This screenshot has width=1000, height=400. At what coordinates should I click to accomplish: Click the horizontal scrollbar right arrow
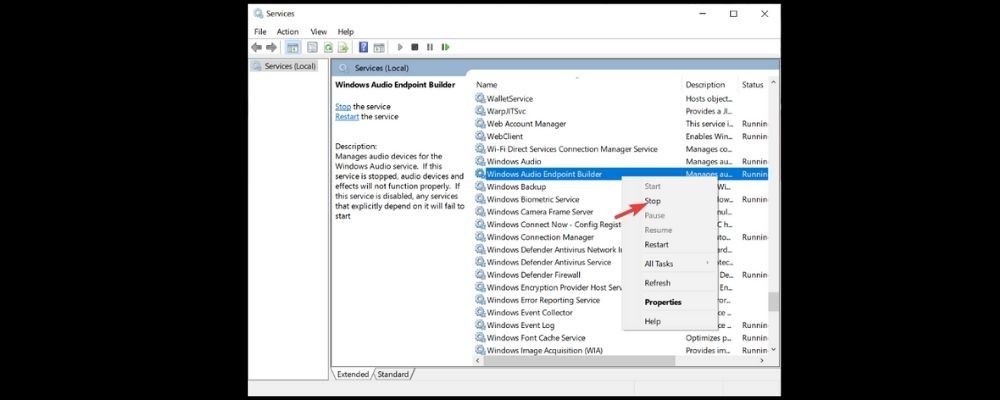pyautogui.click(x=761, y=361)
